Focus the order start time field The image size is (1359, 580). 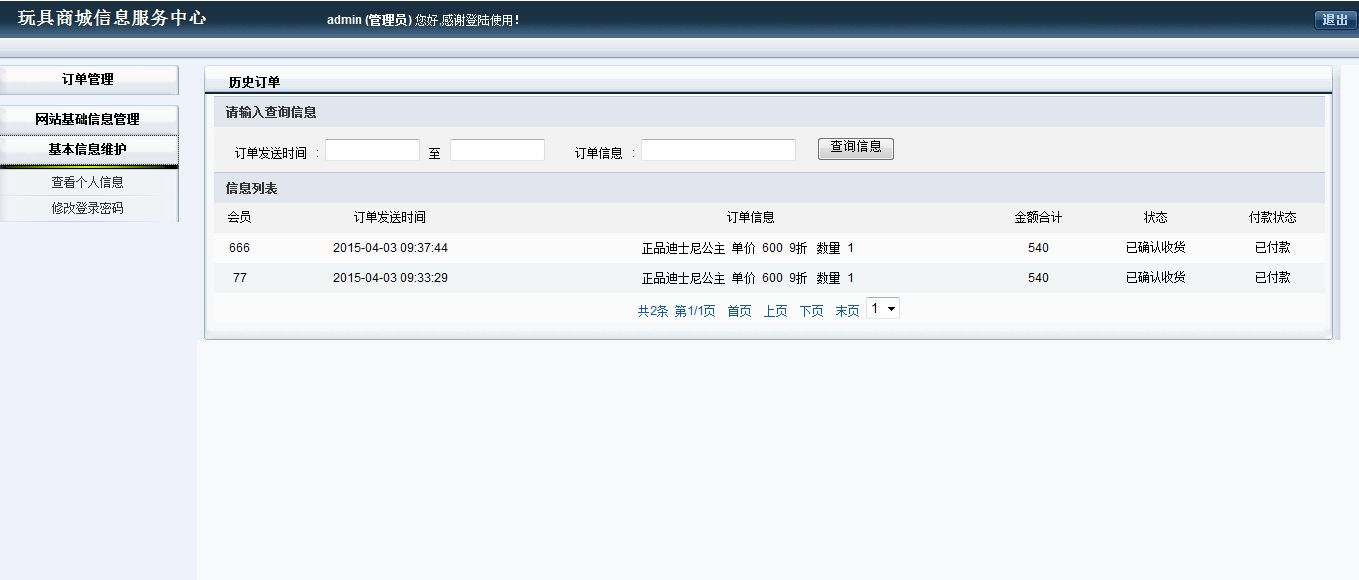click(x=372, y=150)
